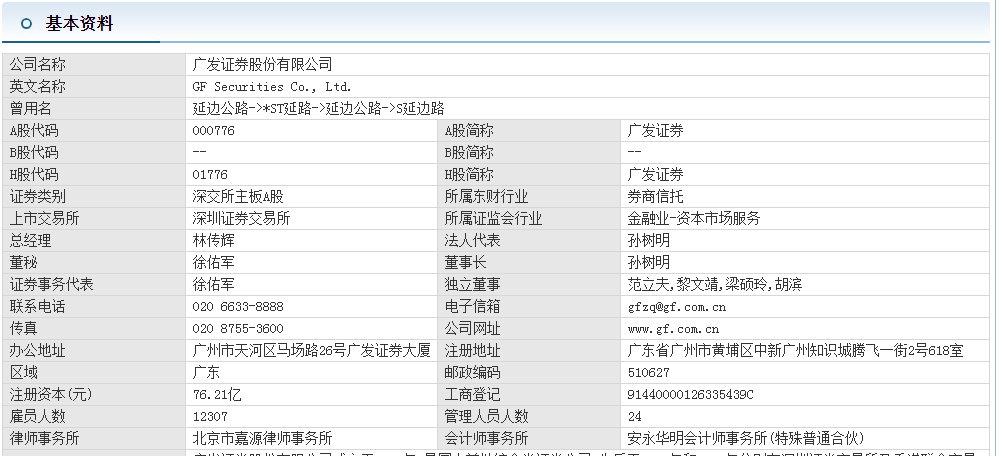Image resolution: width=1006 pixels, height=456 pixels.
Task: Select the email gfzq@gf.com.cn
Action: click(x=676, y=307)
